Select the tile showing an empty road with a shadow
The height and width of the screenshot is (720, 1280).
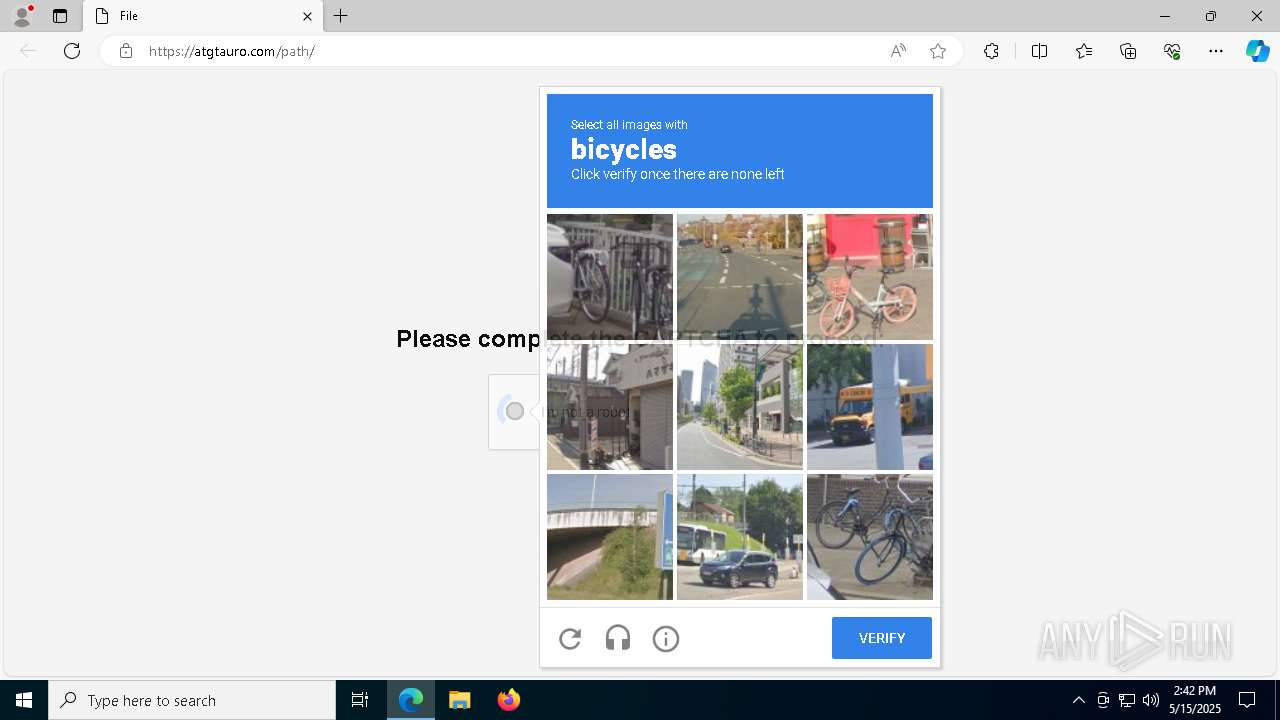pos(740,277)
